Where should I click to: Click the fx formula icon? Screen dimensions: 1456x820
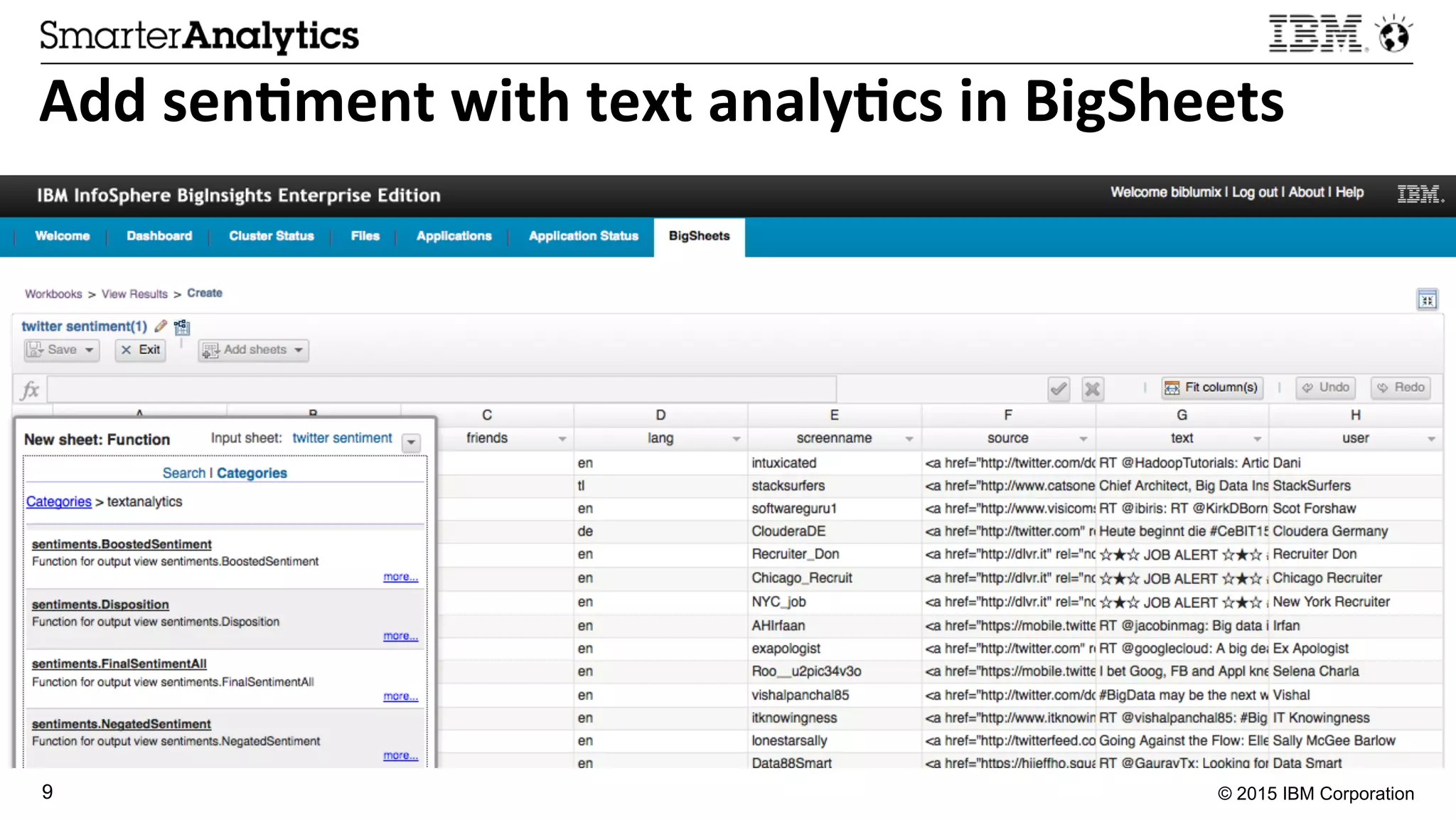coord(30,390)
